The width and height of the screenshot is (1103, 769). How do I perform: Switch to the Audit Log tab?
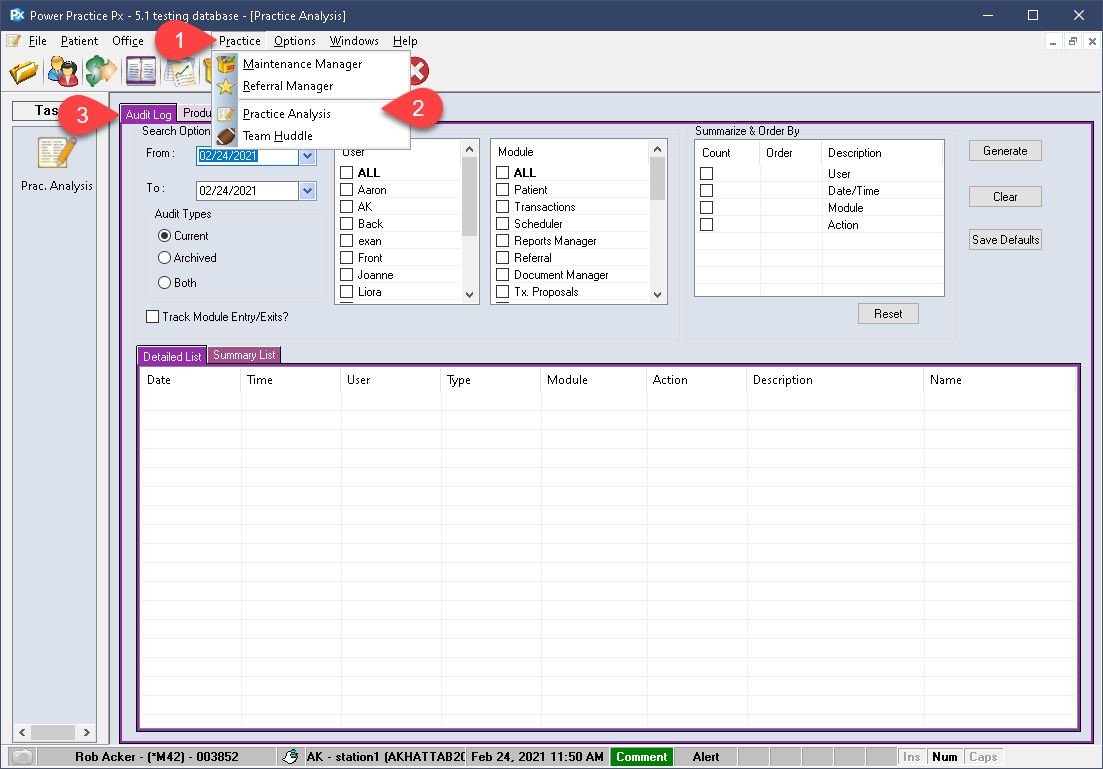148,115
